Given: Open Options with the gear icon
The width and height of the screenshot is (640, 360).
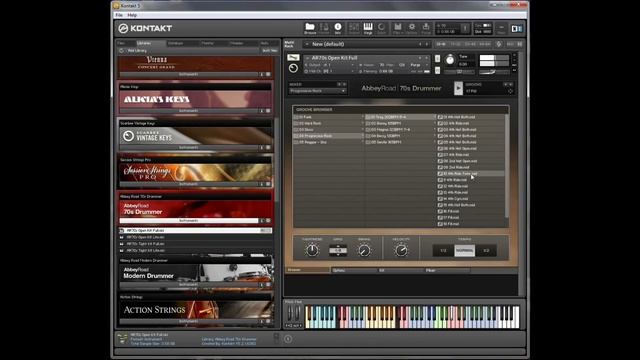Looking at the screenshot, I should pos(411,28).
